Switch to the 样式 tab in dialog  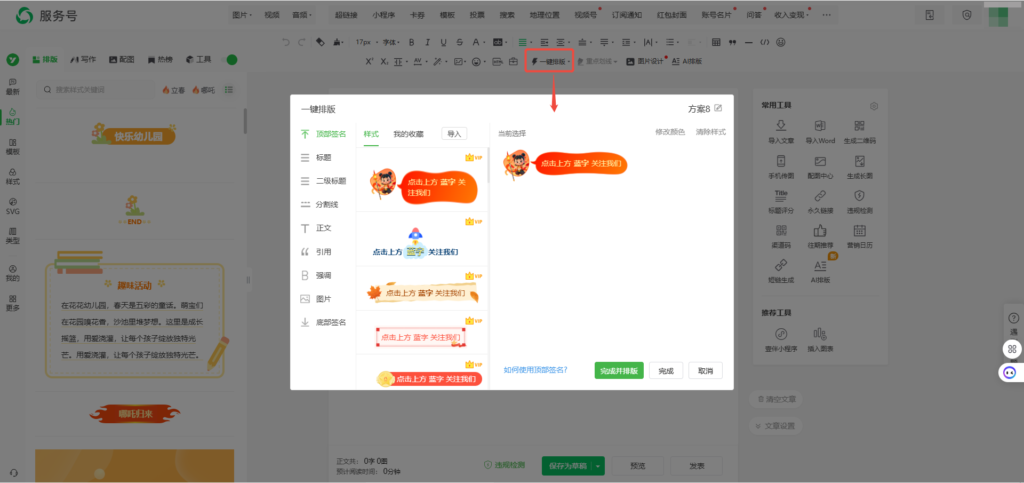click(371, 134)
